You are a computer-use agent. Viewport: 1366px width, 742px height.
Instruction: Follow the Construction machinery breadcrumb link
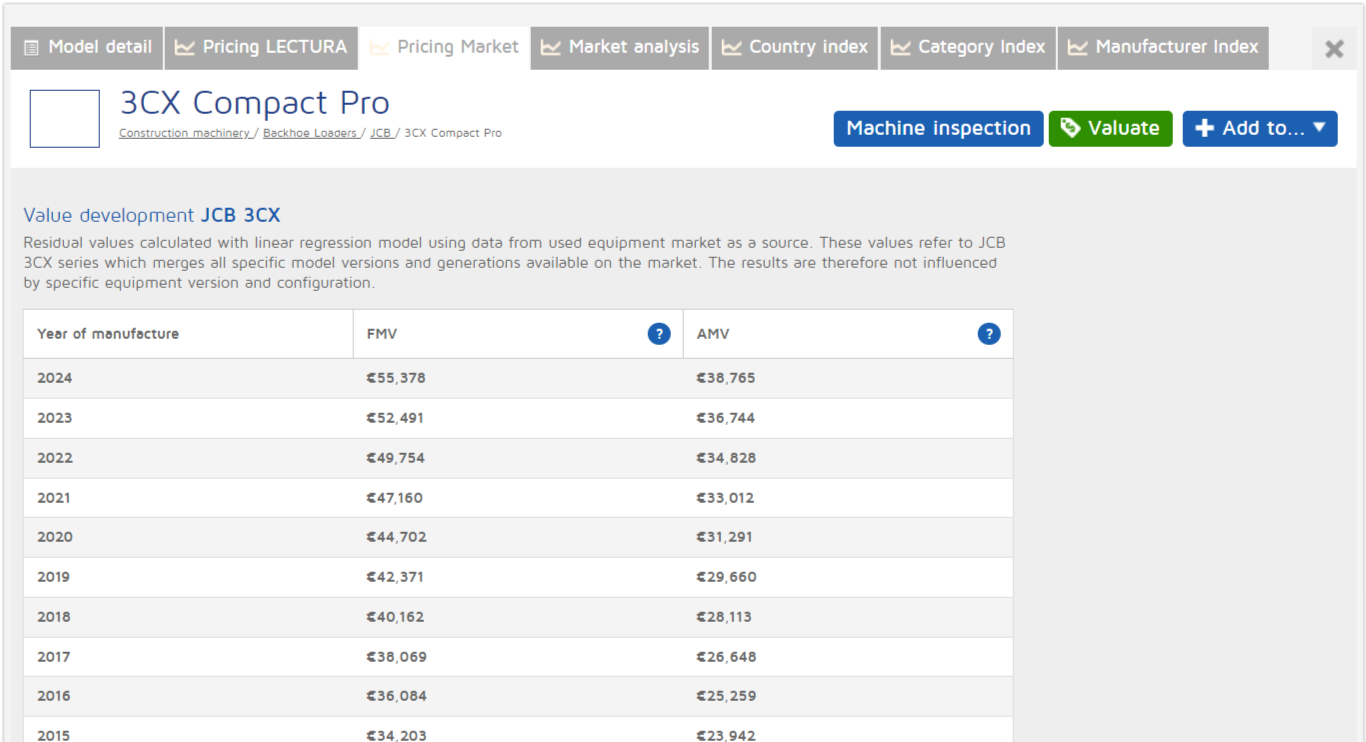point(184,133)
